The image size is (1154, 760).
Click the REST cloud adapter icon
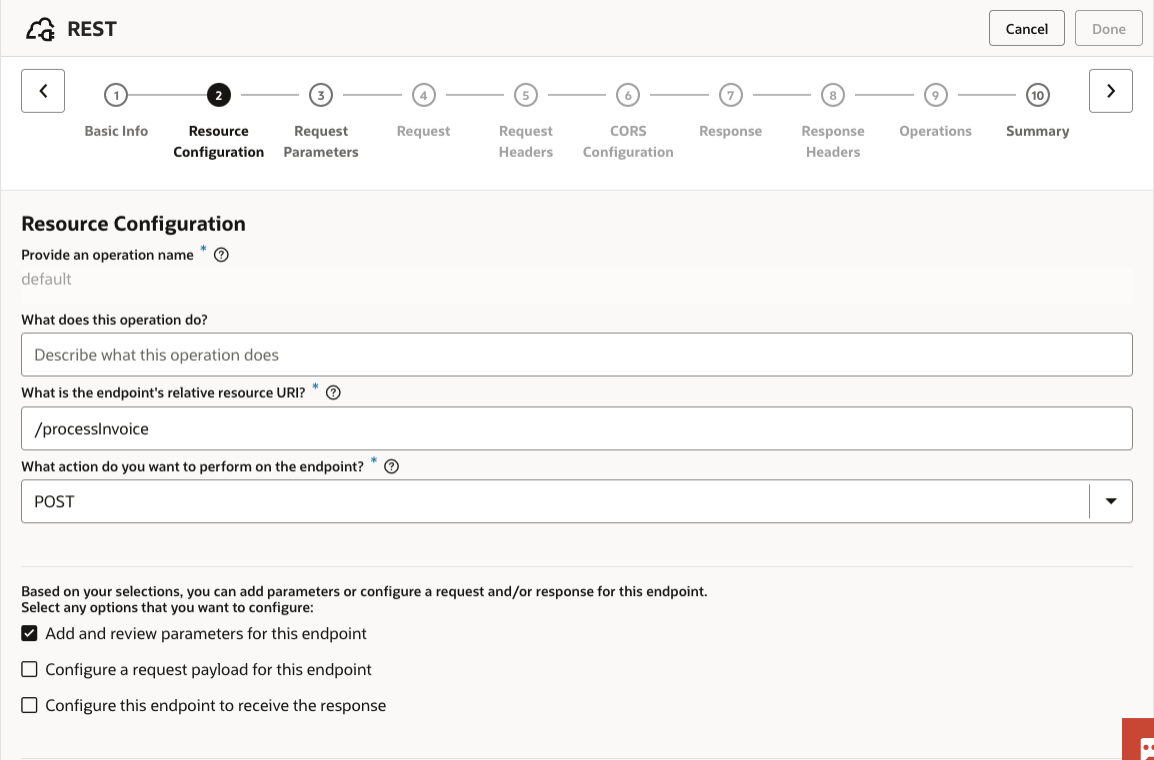coord(41,30)
